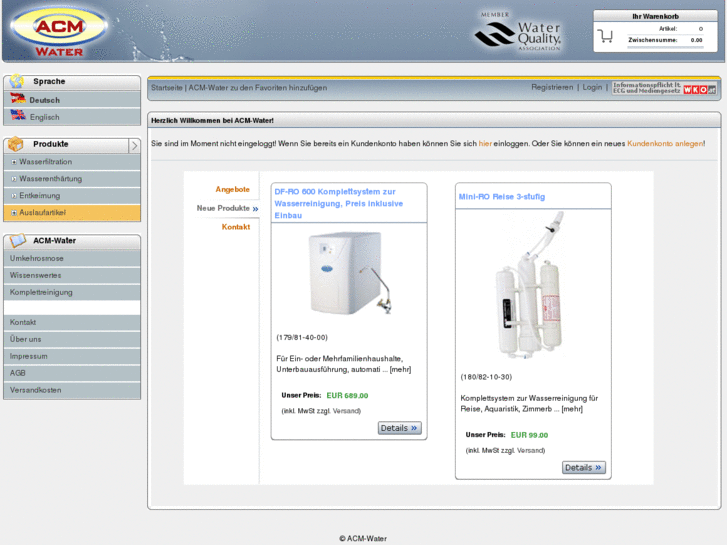Click the Registrieren link
This screenshot has height=545, width=727.
click(x=552, y=87)
